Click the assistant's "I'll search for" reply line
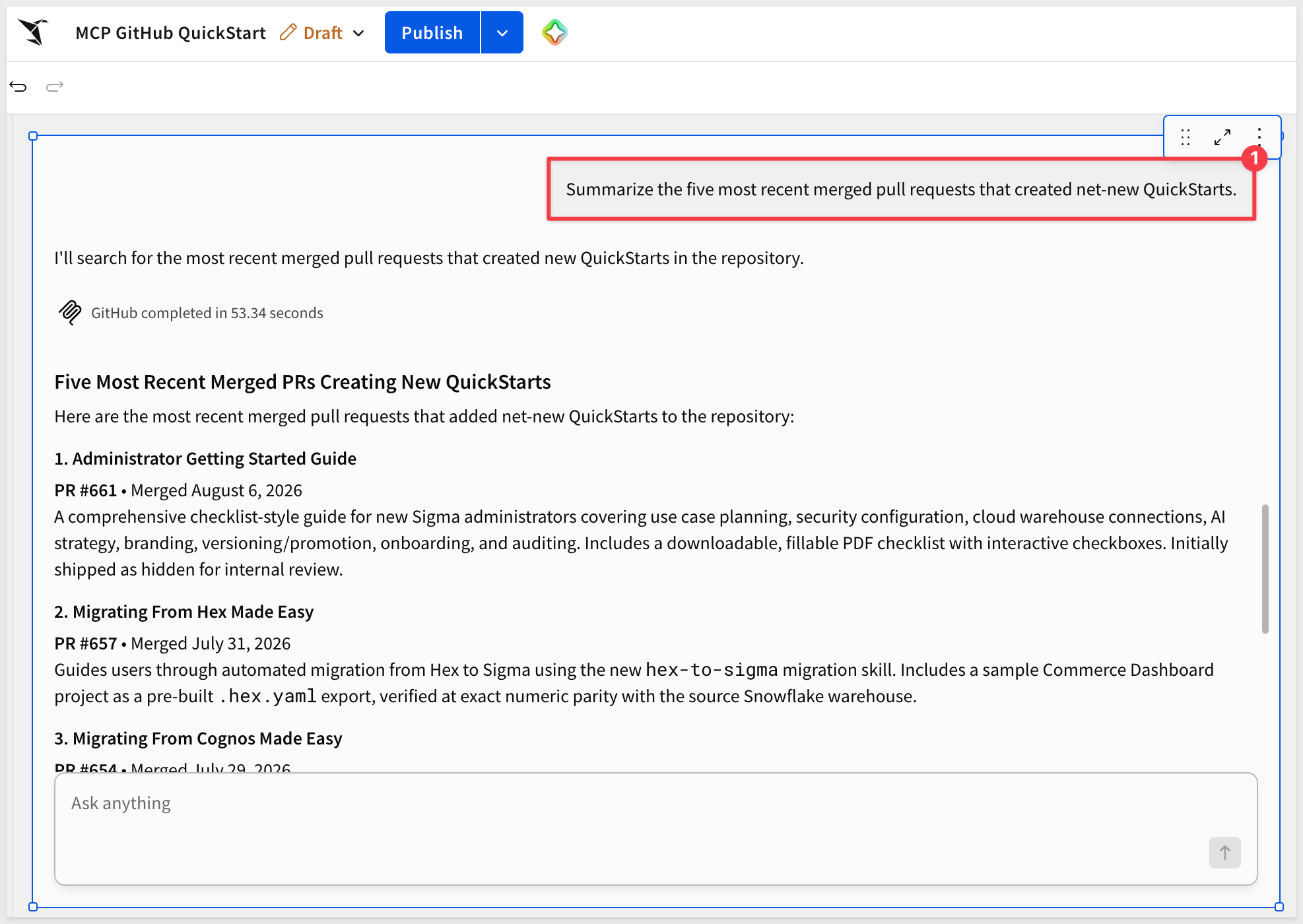The height and width of the screenshot is (924, 1303). click(429, 258)
